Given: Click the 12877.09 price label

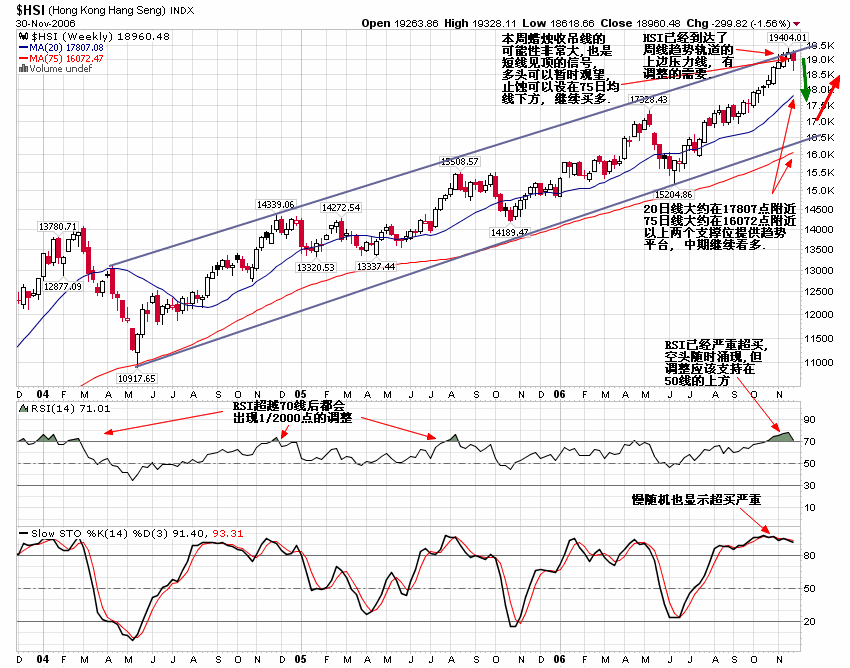Looking at the screenshot, I should 63,286.
